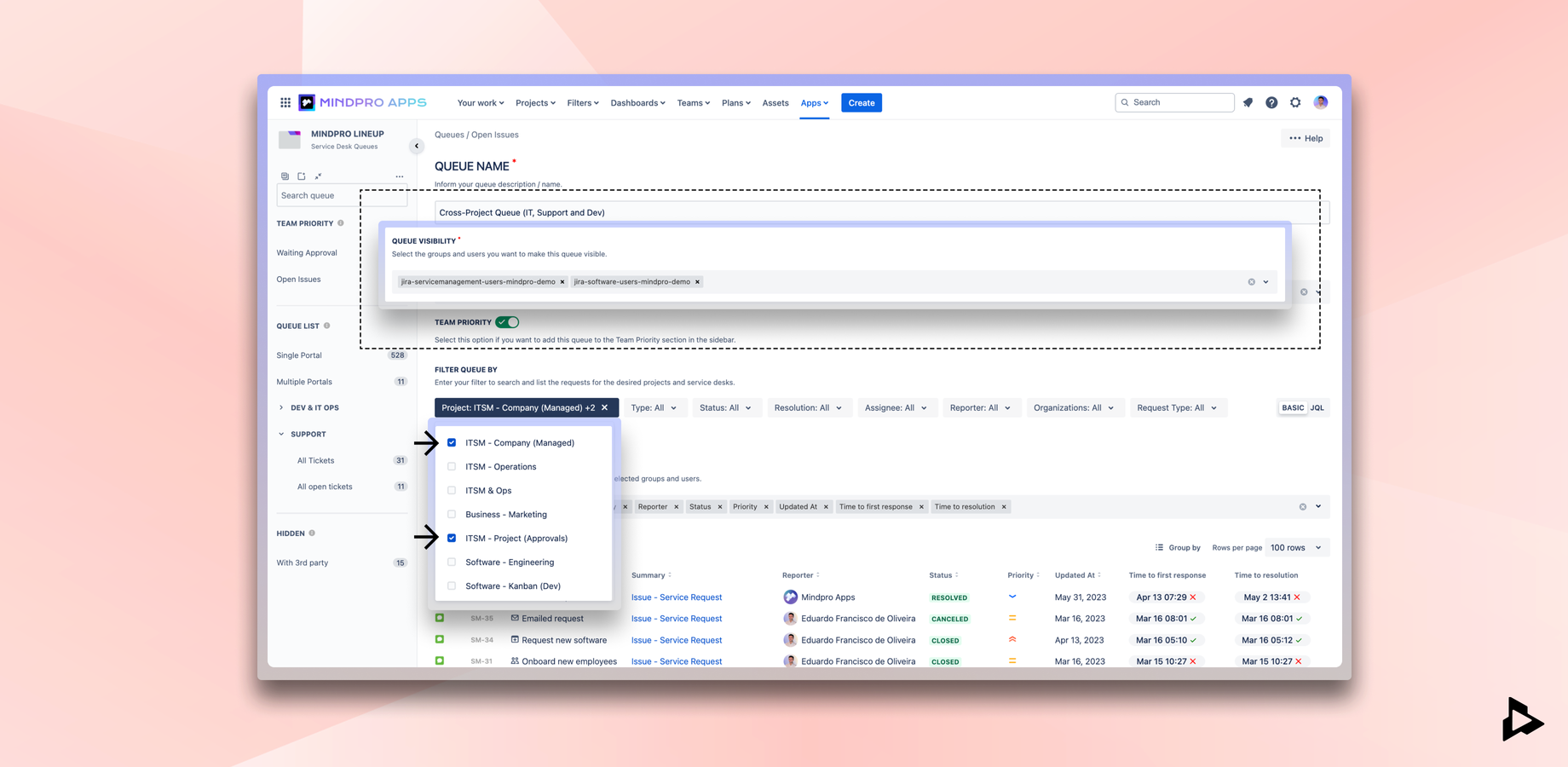The image size is (1568, 767).
Task: Click the Create button
Action: 862,103
